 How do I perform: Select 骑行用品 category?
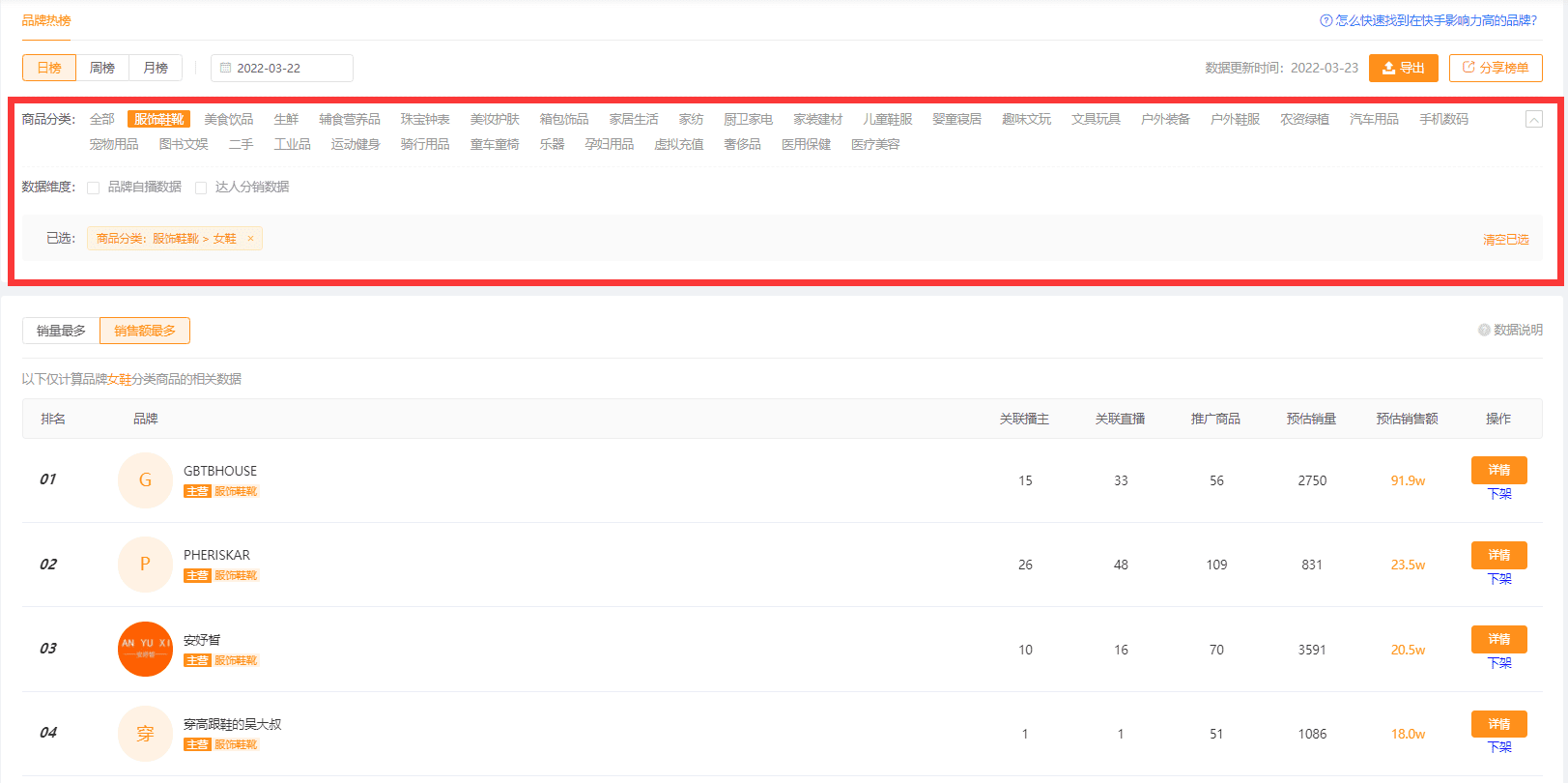425,144
